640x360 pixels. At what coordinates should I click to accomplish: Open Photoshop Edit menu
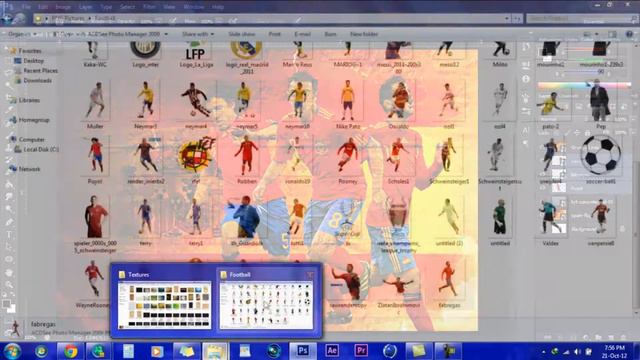pos(42,7)
